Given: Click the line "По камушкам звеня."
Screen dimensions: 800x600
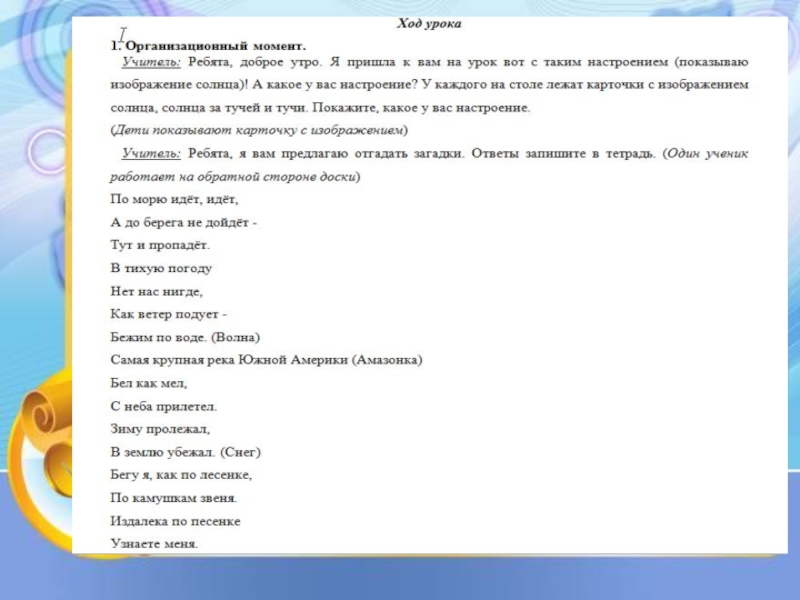Looking at the screenshot, I should tap(174, 498).
